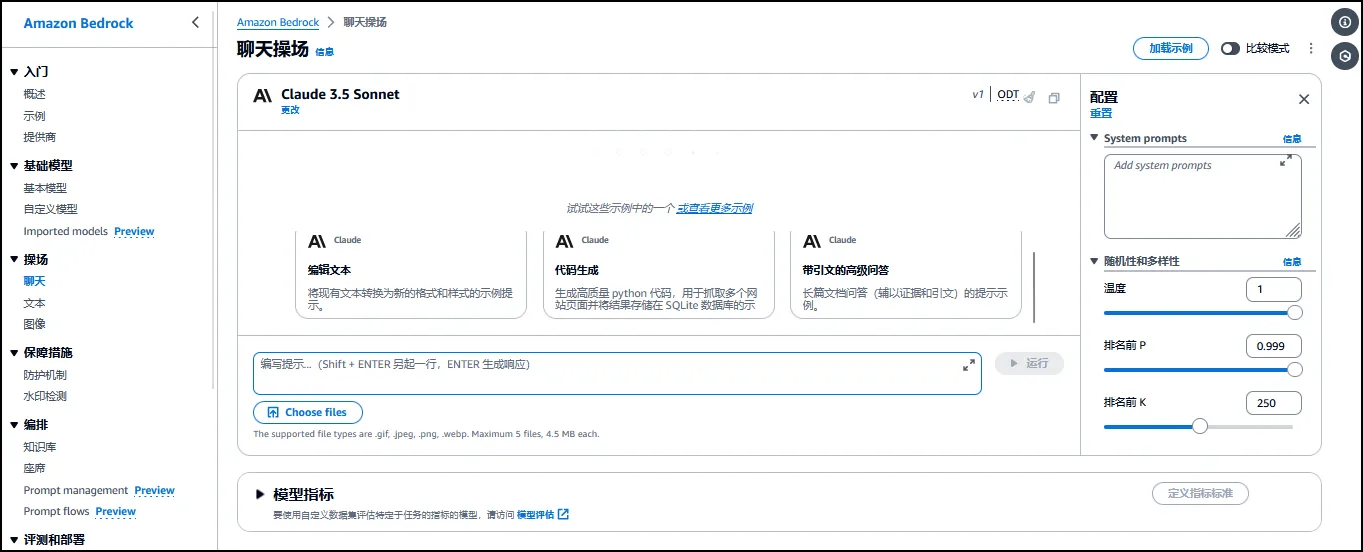Click 信息 link beside 聊天操场 title
The image size is (1363, 552).
(x=325, y=52)
